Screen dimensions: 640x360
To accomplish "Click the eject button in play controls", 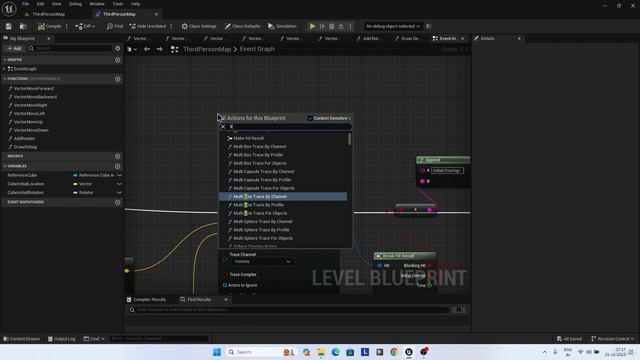I will [x=340, y=26].
